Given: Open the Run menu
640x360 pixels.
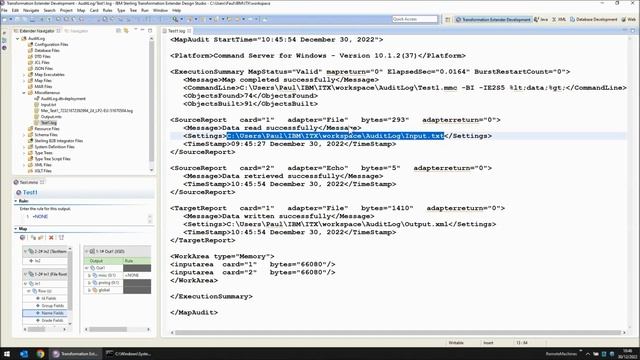Looking at the screenshot, I should [x=145, y=10].
